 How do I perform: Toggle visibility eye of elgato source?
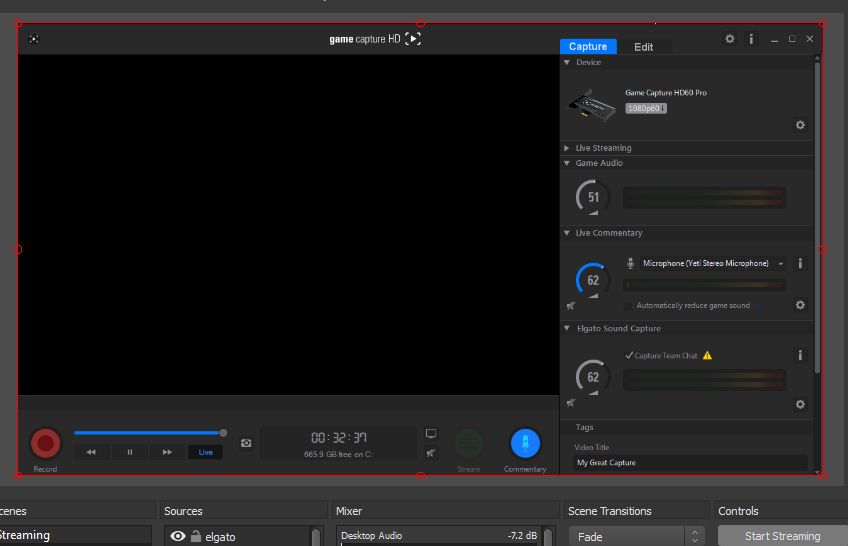coord(178,536)
